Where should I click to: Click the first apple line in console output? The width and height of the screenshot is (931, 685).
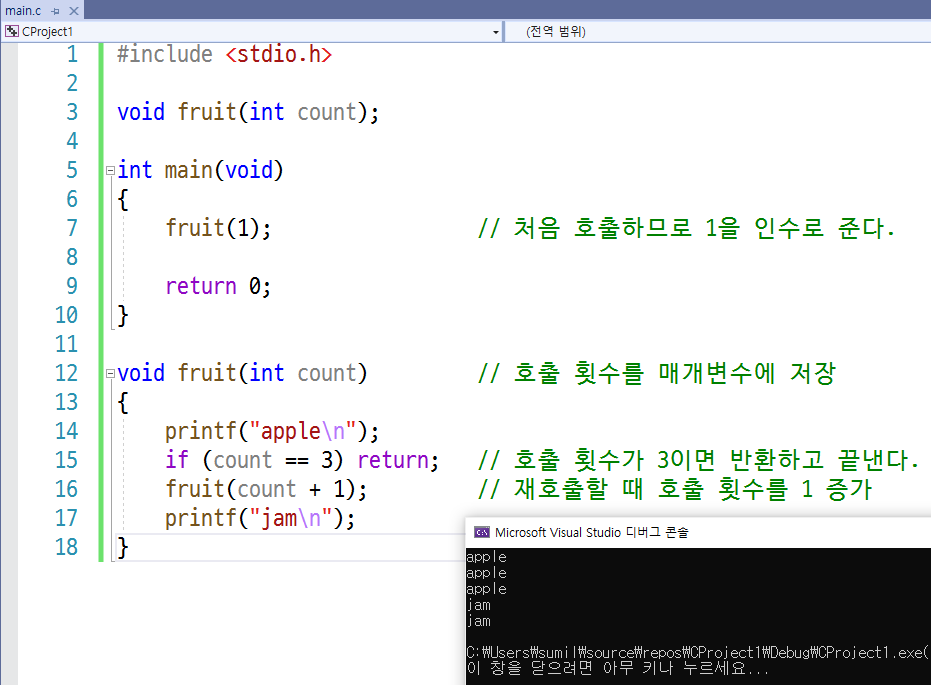[486, 557]
